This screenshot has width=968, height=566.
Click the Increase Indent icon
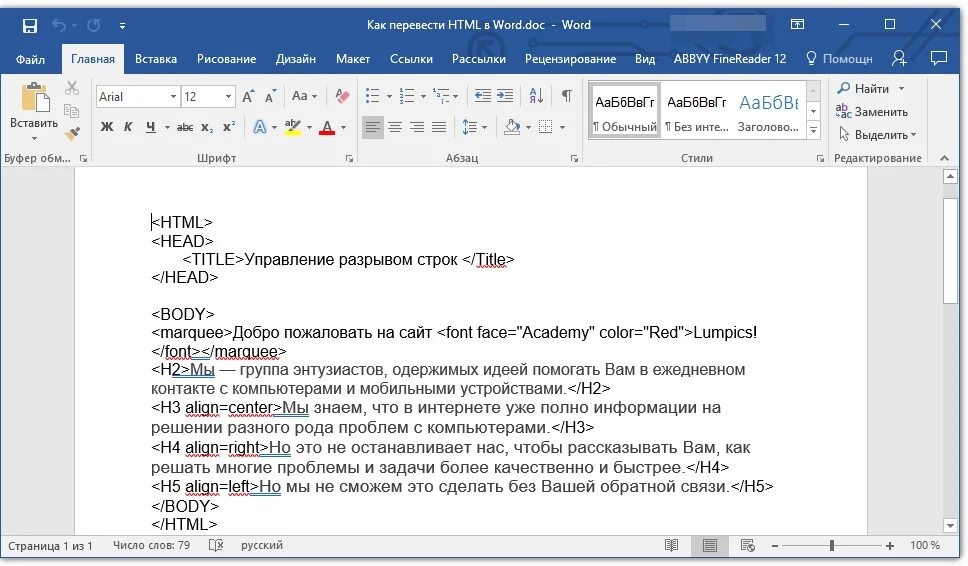click(x=505, y=96)
